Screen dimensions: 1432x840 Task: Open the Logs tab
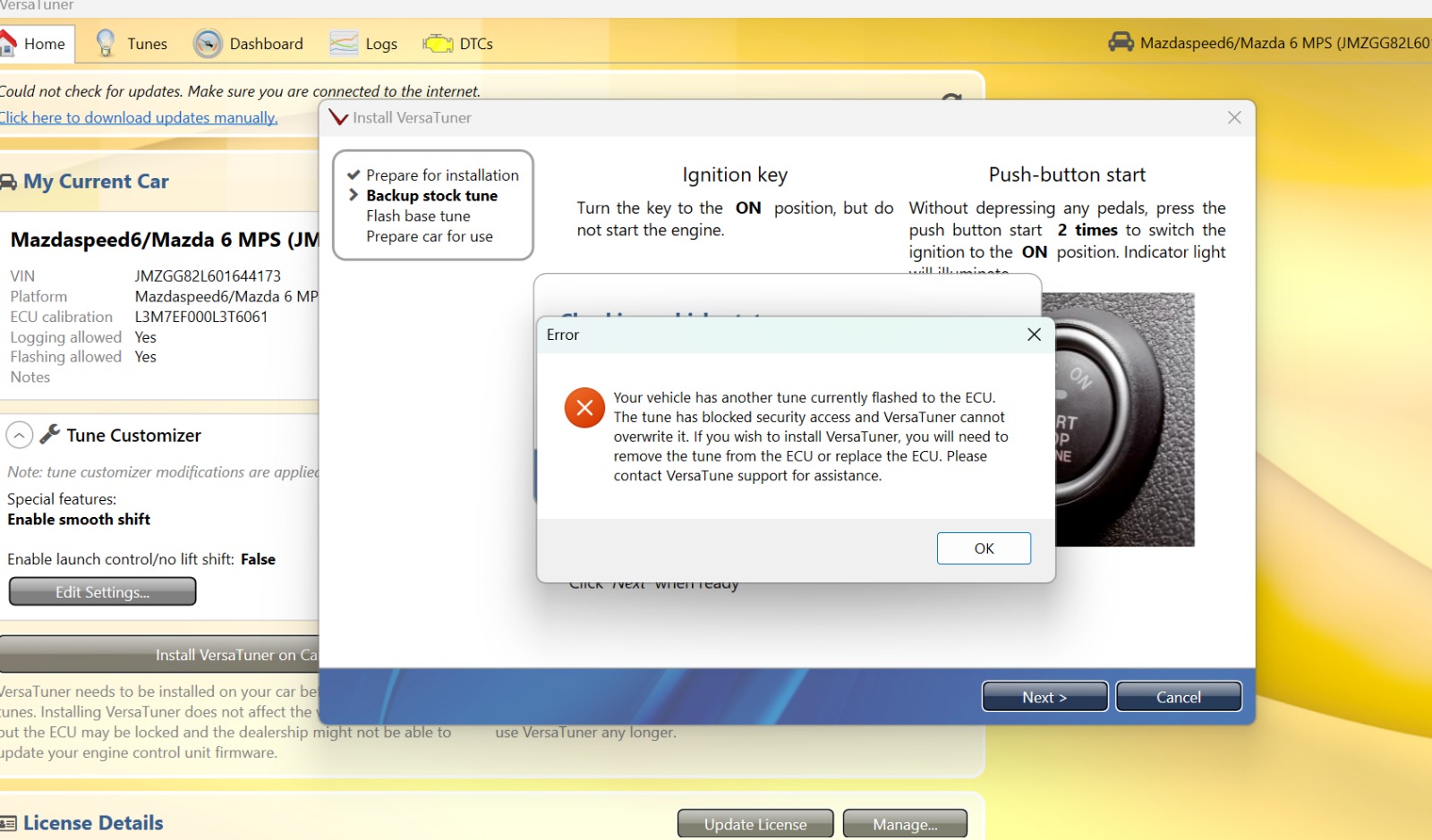[x=363, y=43]
